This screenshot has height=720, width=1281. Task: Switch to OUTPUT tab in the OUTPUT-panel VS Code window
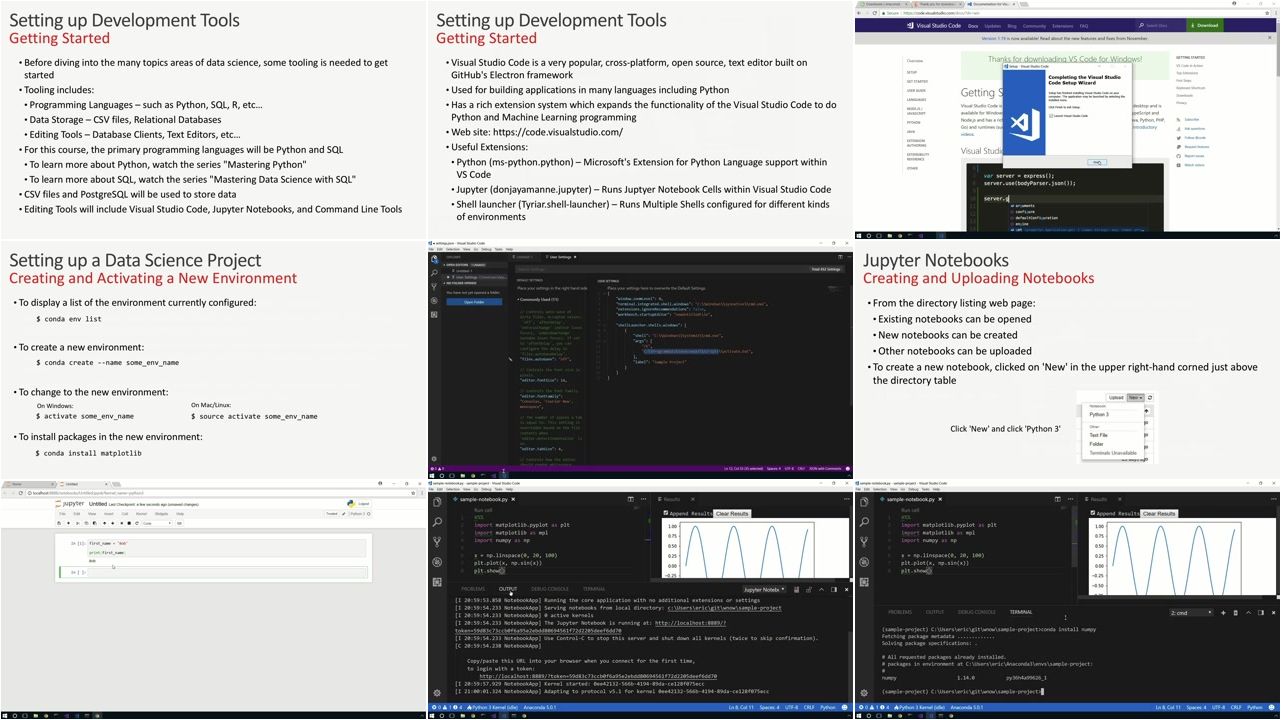coord(508,589)
